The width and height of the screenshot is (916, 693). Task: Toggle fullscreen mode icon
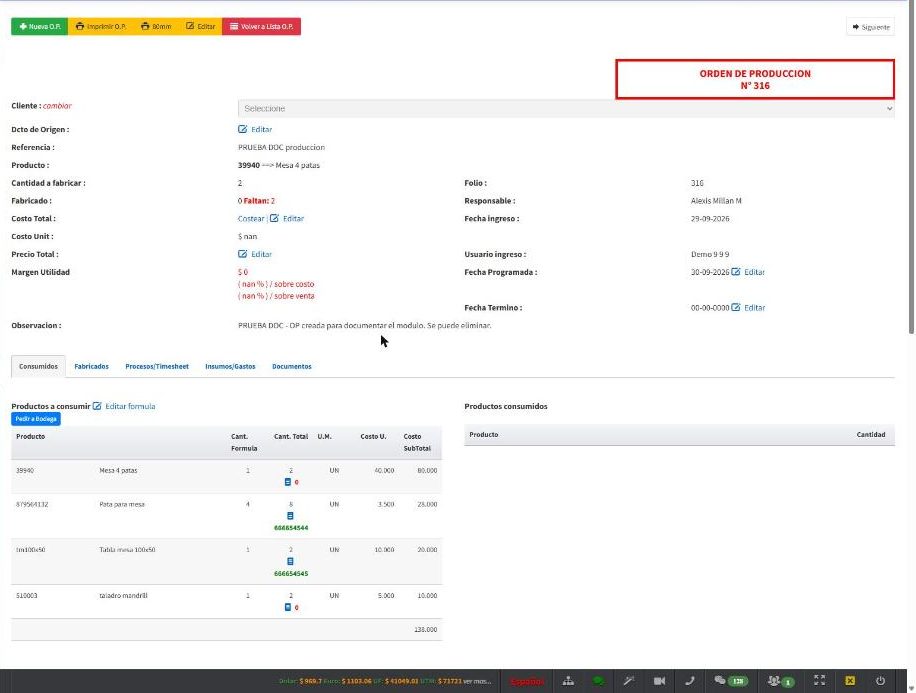point(820,680)
